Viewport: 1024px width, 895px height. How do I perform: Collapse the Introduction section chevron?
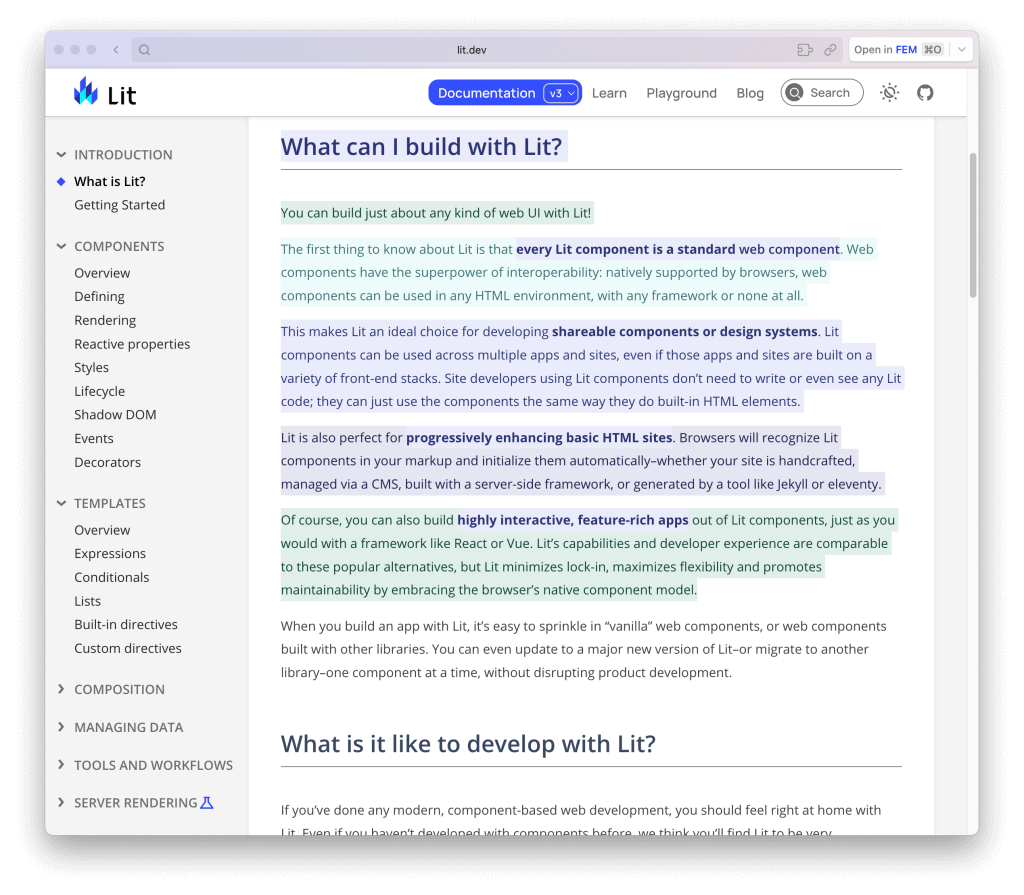(x=61, y=155)
